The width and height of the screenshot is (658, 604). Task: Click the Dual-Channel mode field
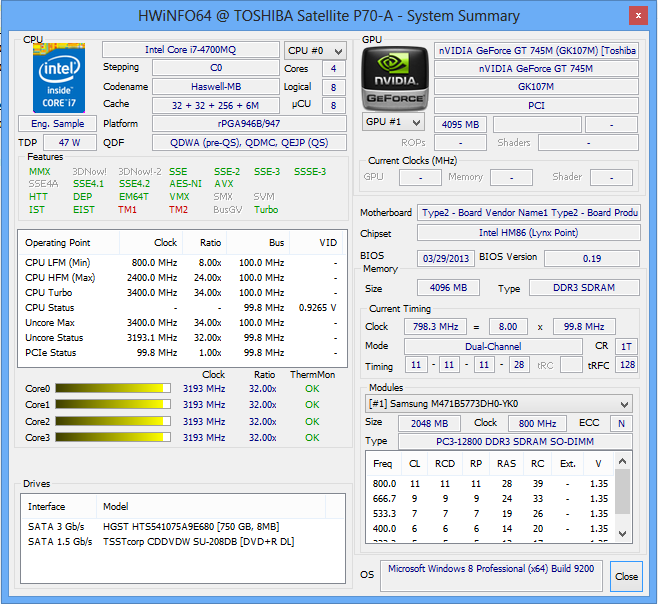493,346
